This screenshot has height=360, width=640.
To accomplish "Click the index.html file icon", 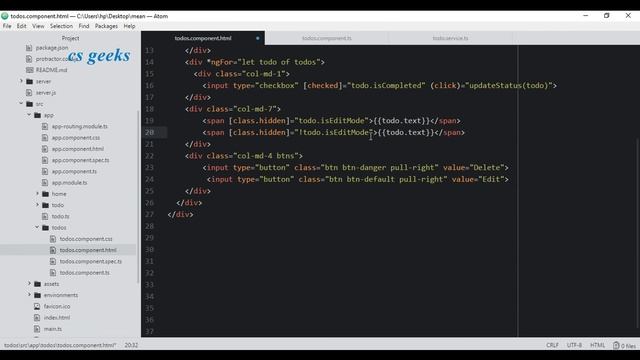I will coord(37,318).
